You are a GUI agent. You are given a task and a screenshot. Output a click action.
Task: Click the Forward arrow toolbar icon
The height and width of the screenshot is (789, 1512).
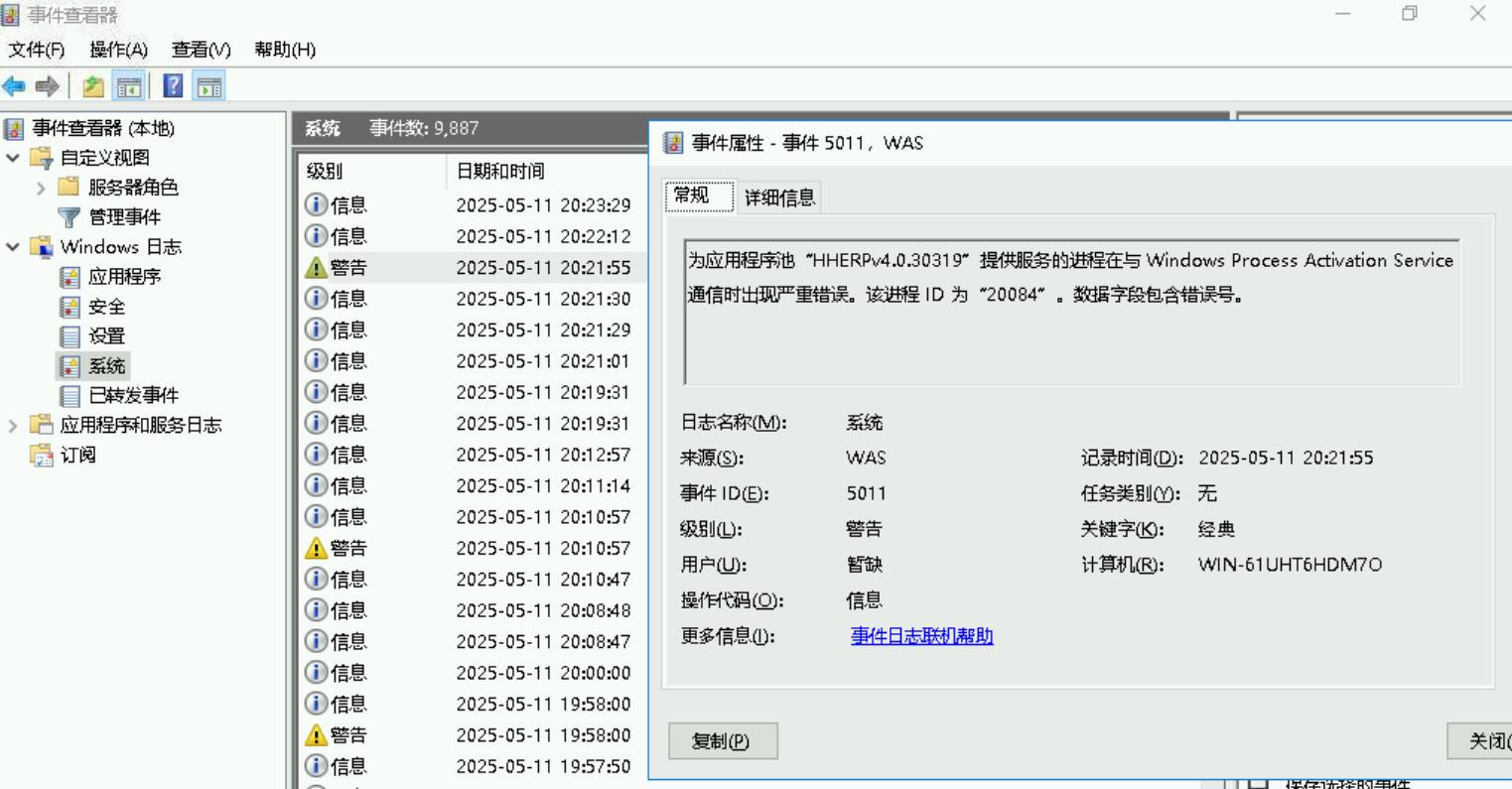47,87
